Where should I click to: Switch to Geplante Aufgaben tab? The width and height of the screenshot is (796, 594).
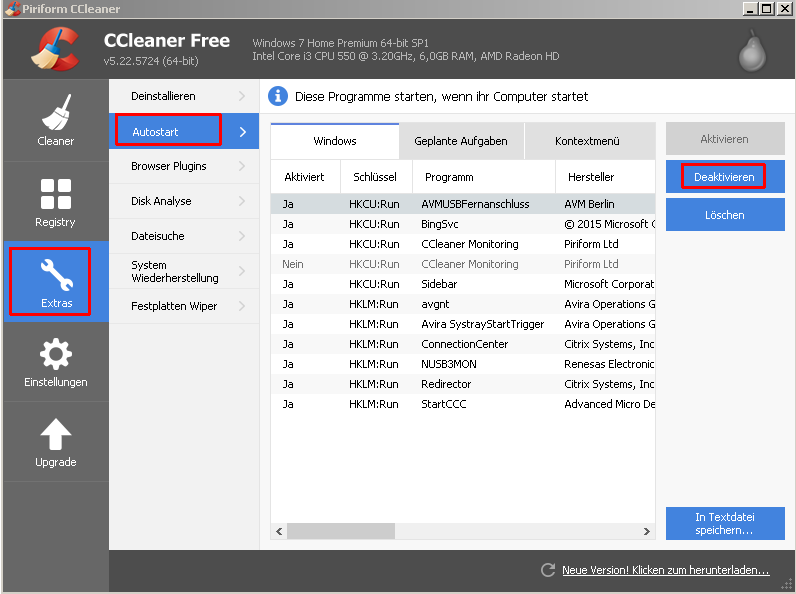click(x=461, y=141)
